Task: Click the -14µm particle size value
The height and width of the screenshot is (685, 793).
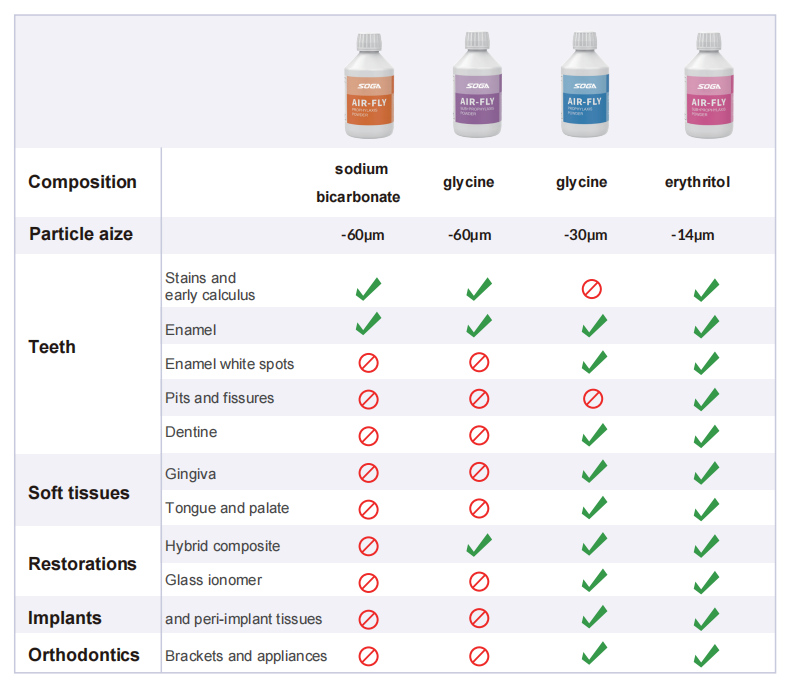Action: [x=692, y=235]
